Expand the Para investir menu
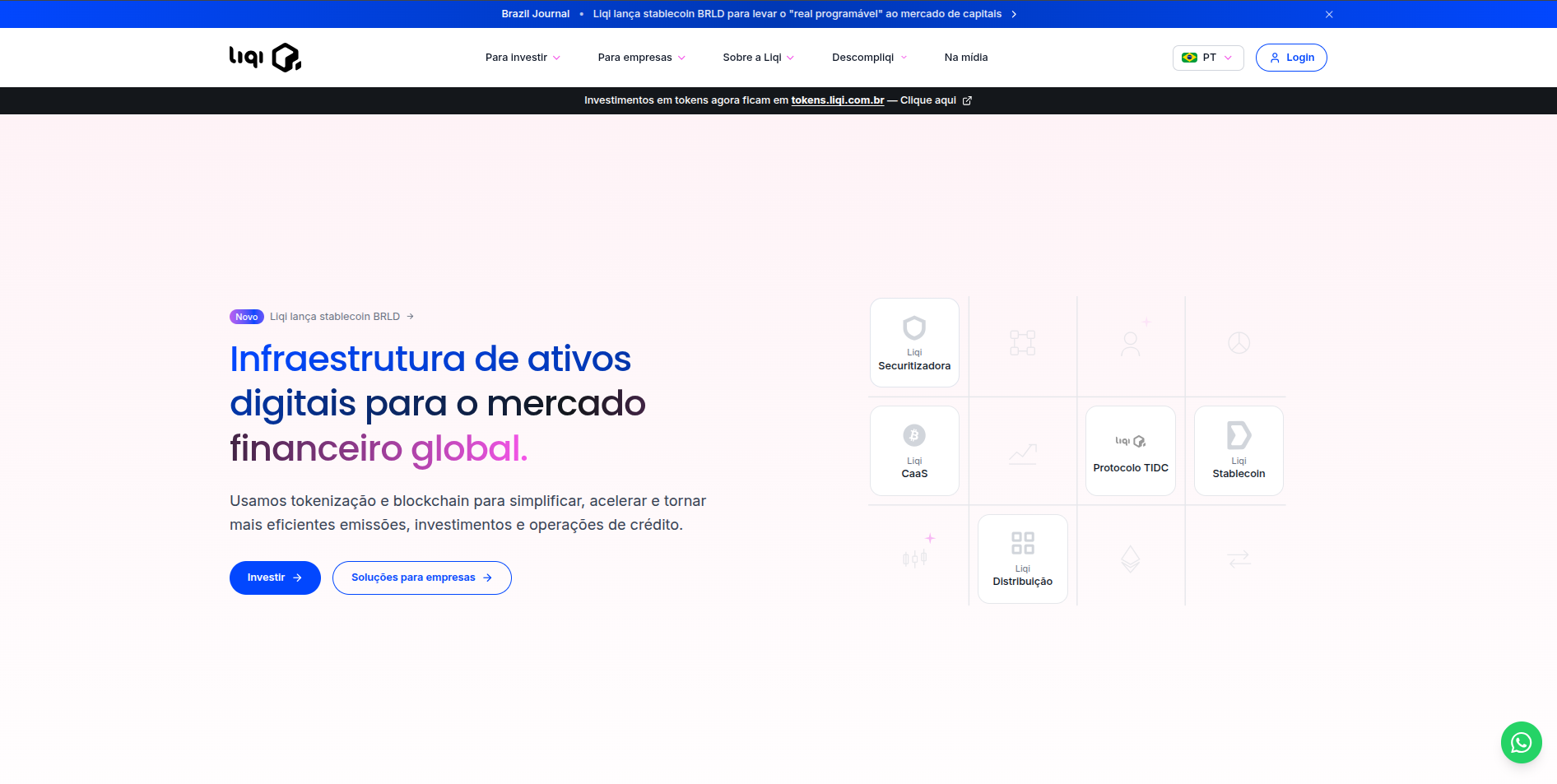1557x784 pixels. coord(523,58)
